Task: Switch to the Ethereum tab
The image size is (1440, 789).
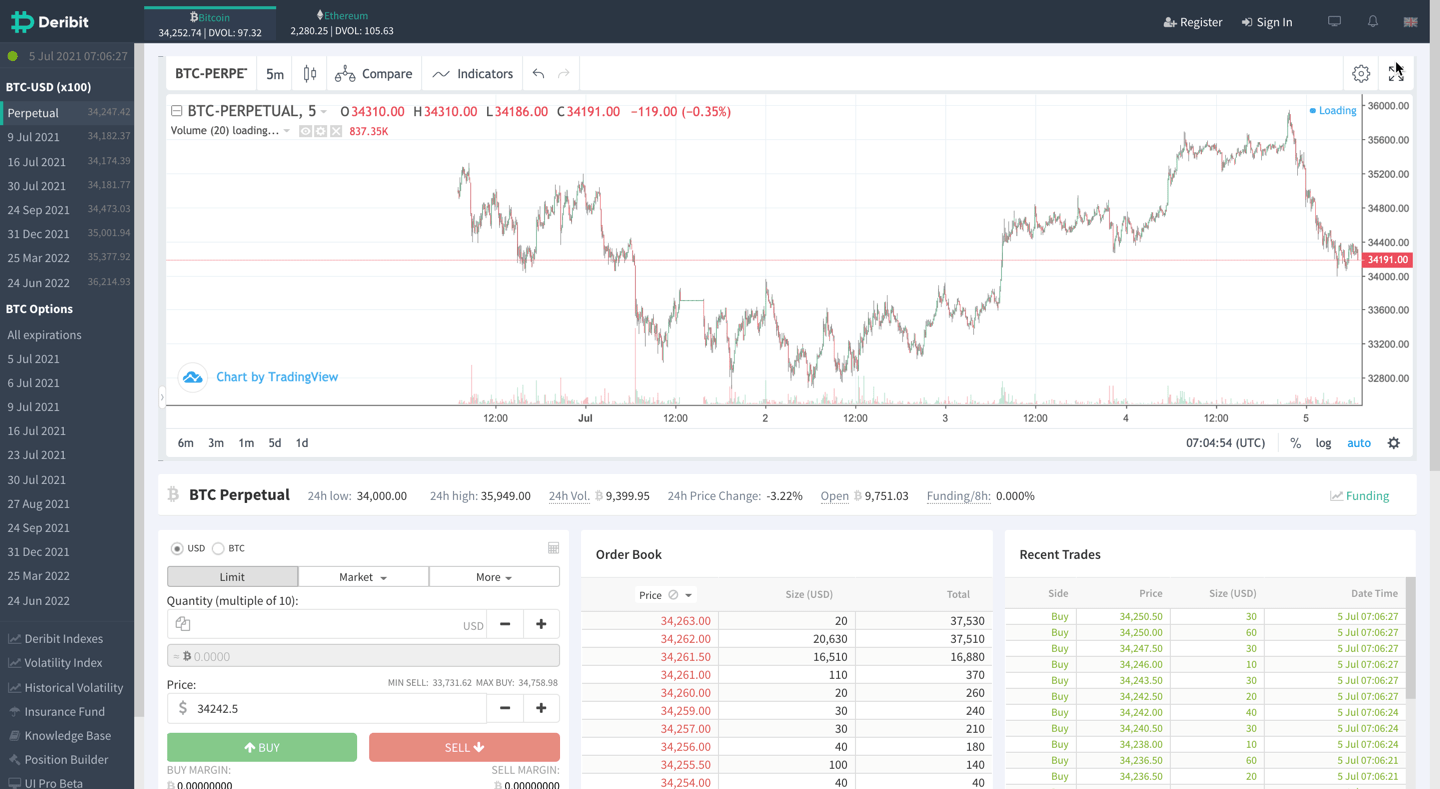Action: [x=342, y=23]
